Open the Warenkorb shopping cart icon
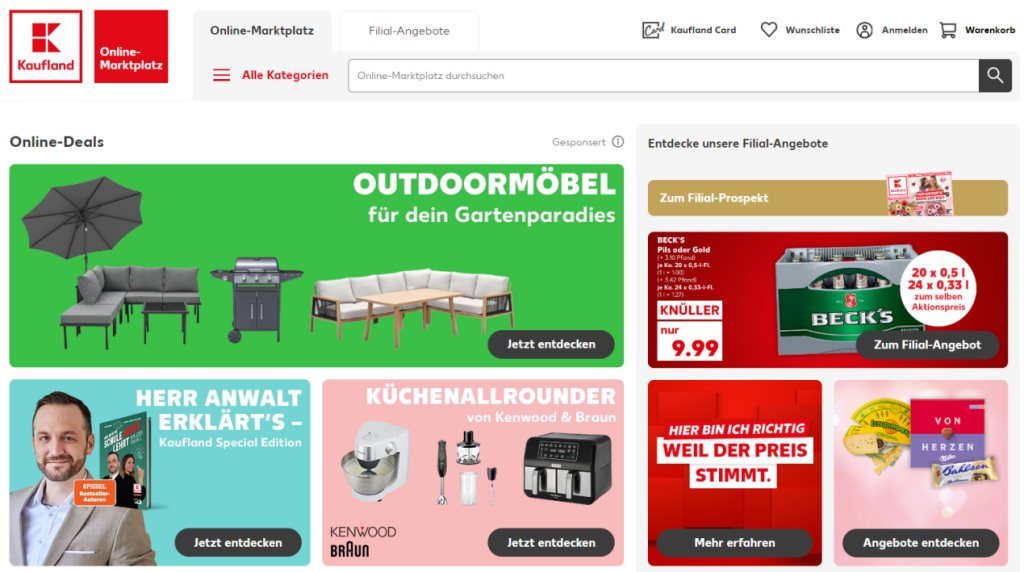The width and height of the screenshot is (1024, 572). click(948, 30)
